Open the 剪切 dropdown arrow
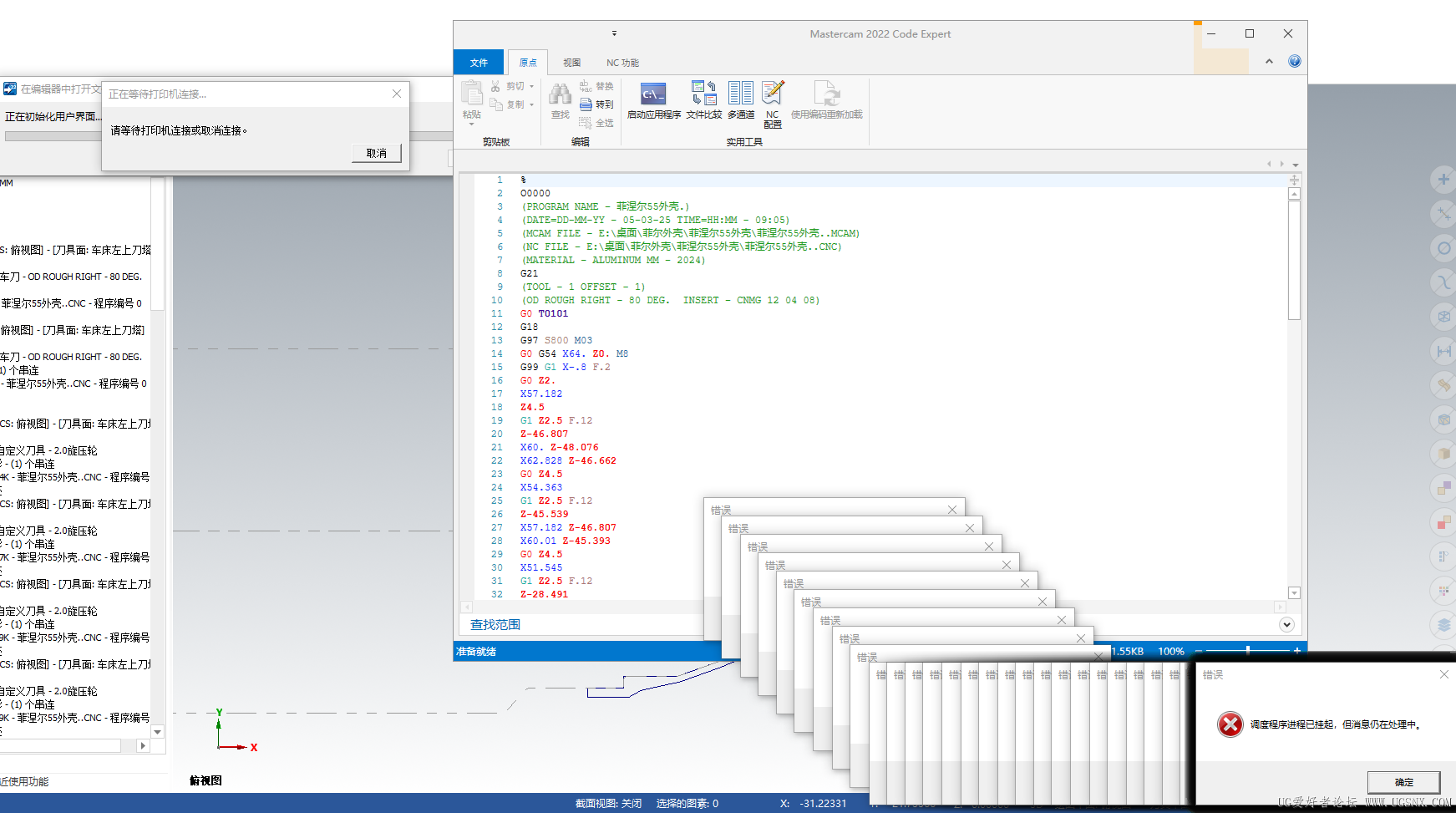The height and width of the screenshot is (813, 1456). pos(531,86)
